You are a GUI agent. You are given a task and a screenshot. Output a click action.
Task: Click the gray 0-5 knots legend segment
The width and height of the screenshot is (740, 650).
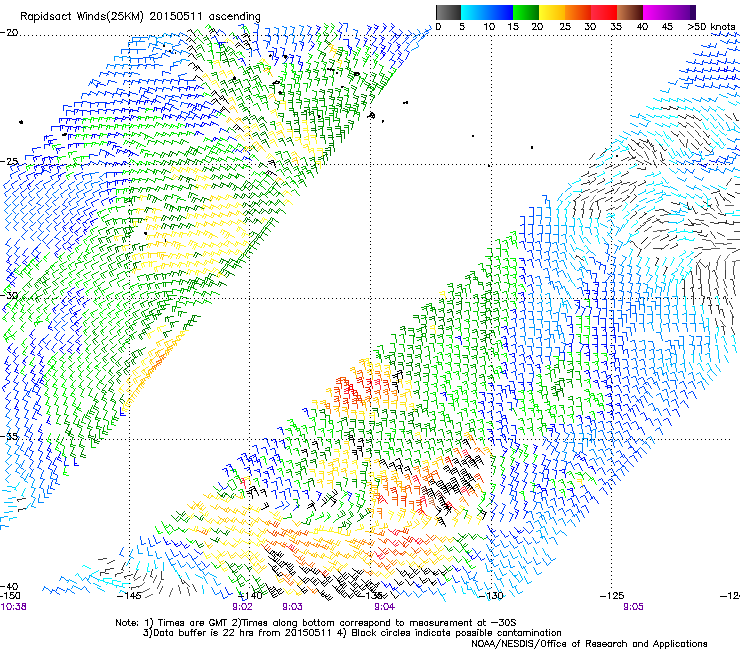[448, 12]
